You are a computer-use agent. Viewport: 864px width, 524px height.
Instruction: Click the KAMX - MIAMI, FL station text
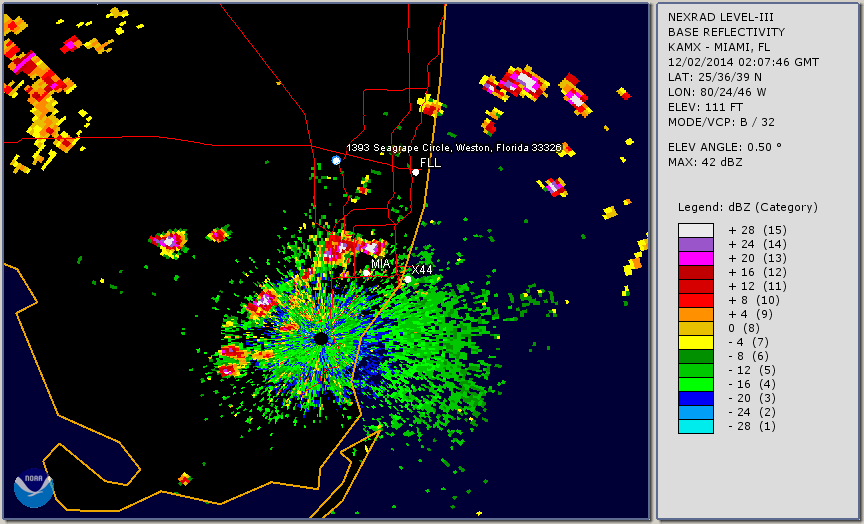719,47
